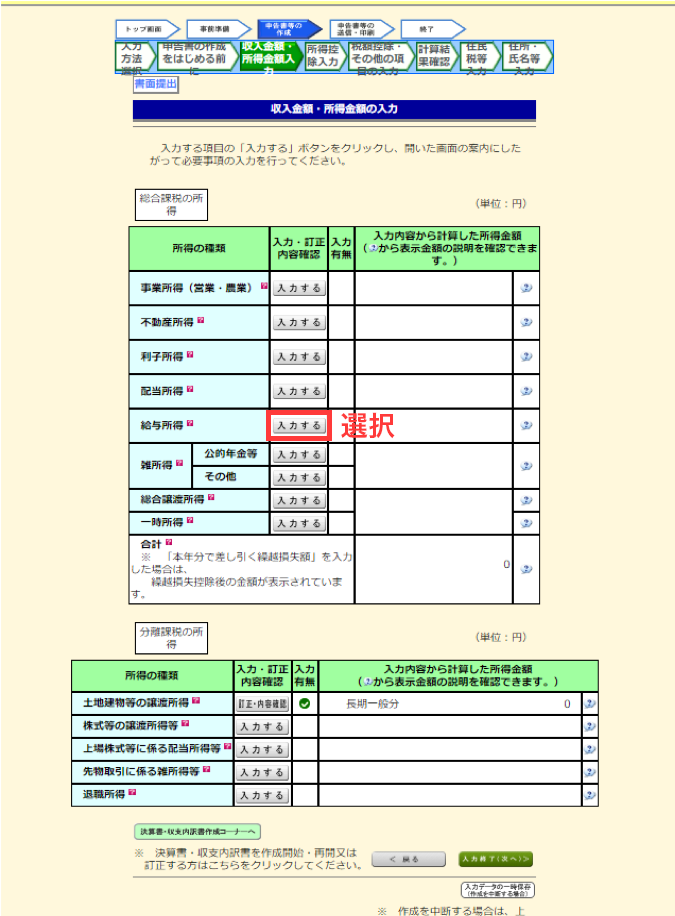Go to トップ画面 step
Screen dimensions: 675x916
point(147,29)
